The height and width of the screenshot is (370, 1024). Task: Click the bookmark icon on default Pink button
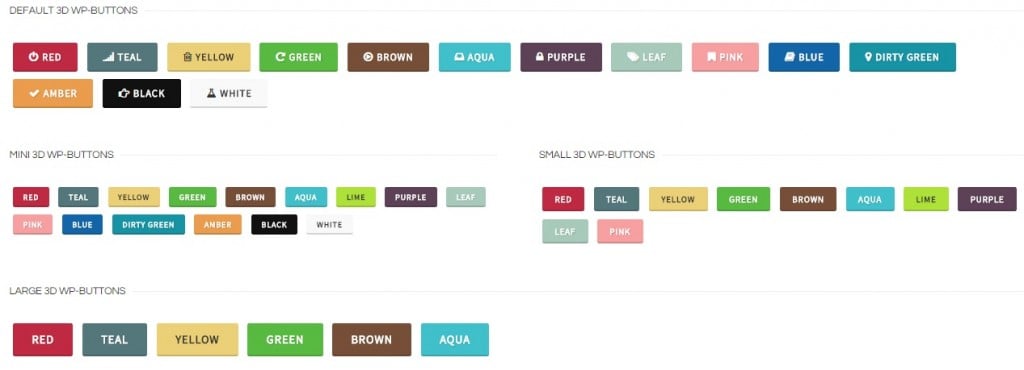coord(711,57)
